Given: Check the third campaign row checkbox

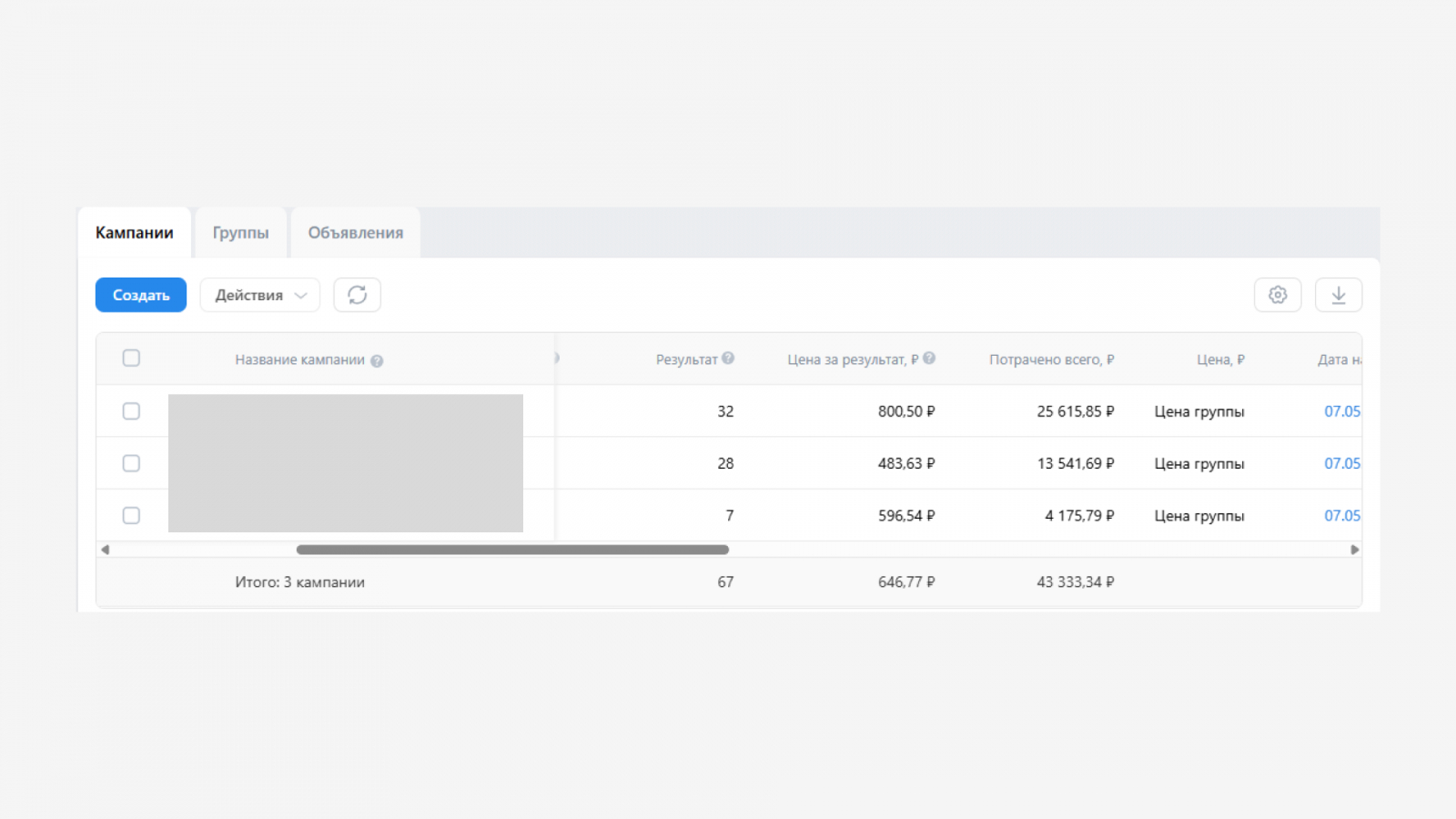Looking at the screenshot, I should tap(131, 516).
